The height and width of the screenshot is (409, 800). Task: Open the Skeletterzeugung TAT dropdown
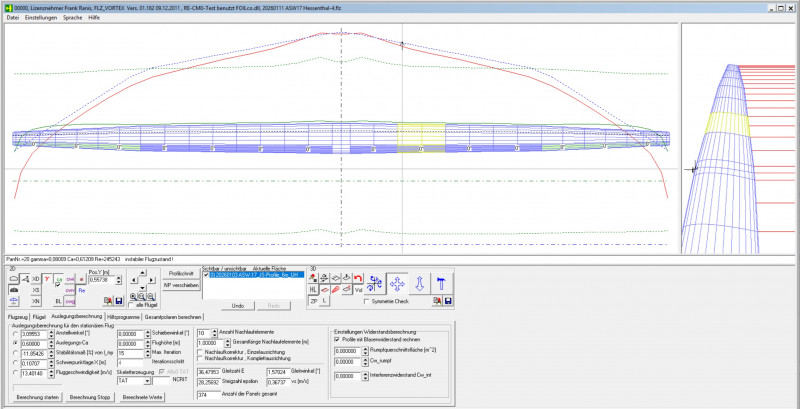pyautogui.click(x=149, y=380)
